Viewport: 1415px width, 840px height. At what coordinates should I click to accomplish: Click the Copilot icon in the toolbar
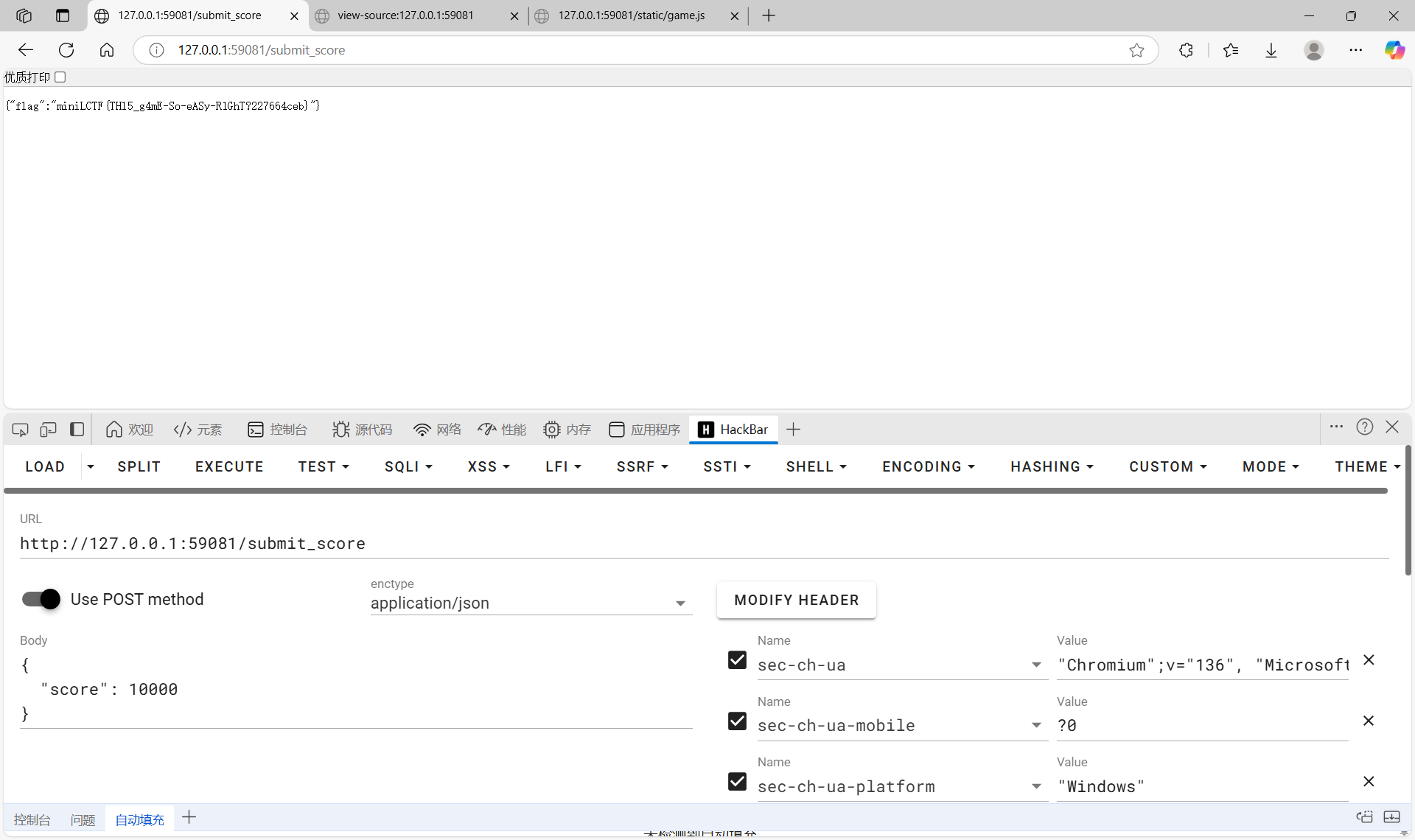coord(1394,50)
